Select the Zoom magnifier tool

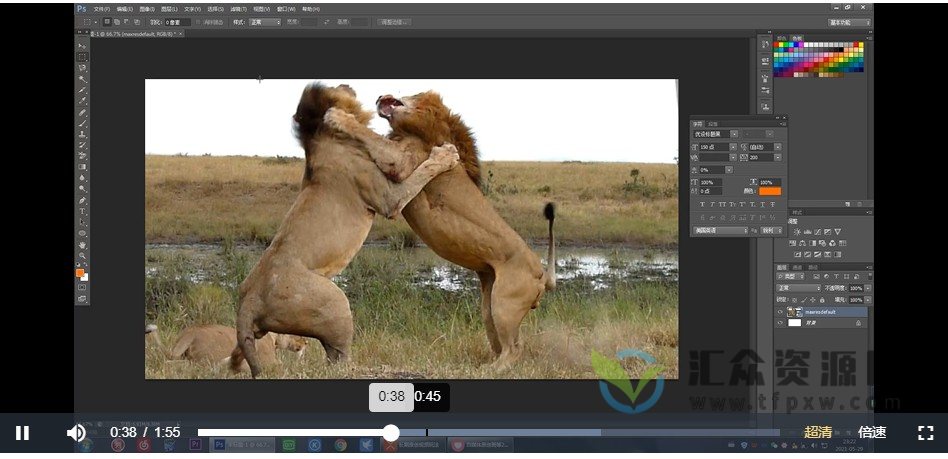[82, 256]
